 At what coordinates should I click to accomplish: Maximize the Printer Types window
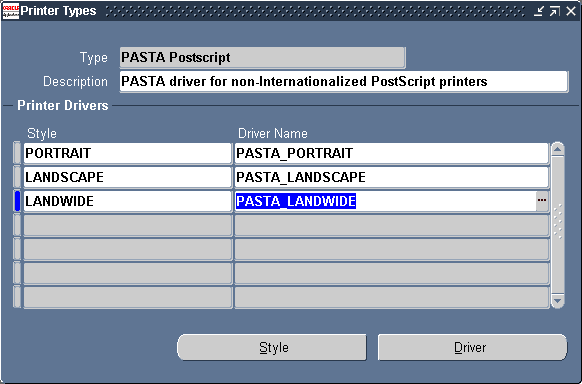(x=555, y=11)
